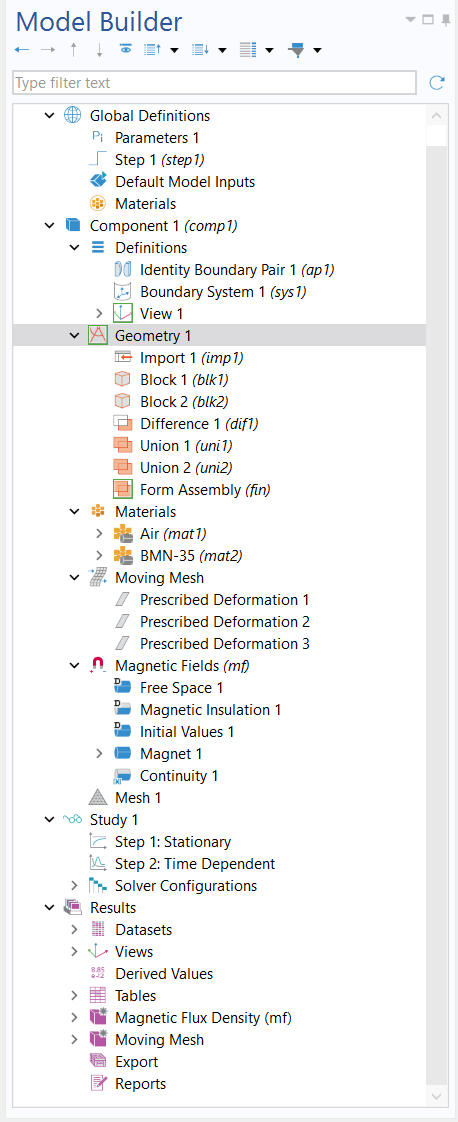The image size is (458, 1122).
Task: Open the Model Builder filter dropdown arrow
Action: (317, 50)
